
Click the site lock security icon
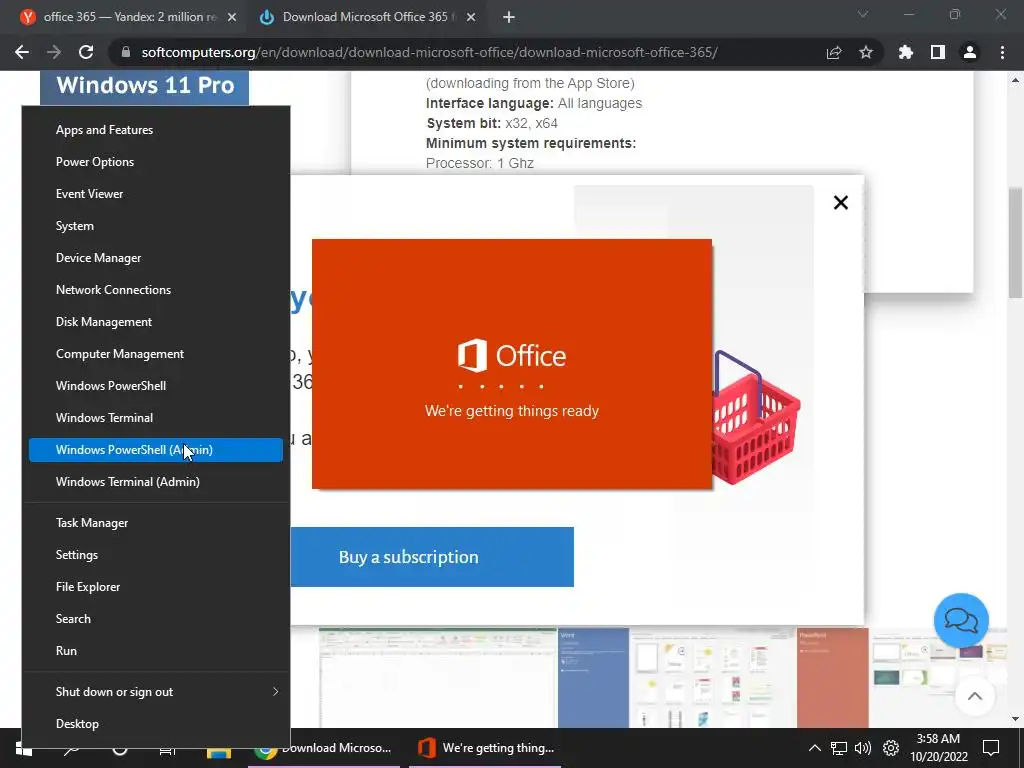125,52
